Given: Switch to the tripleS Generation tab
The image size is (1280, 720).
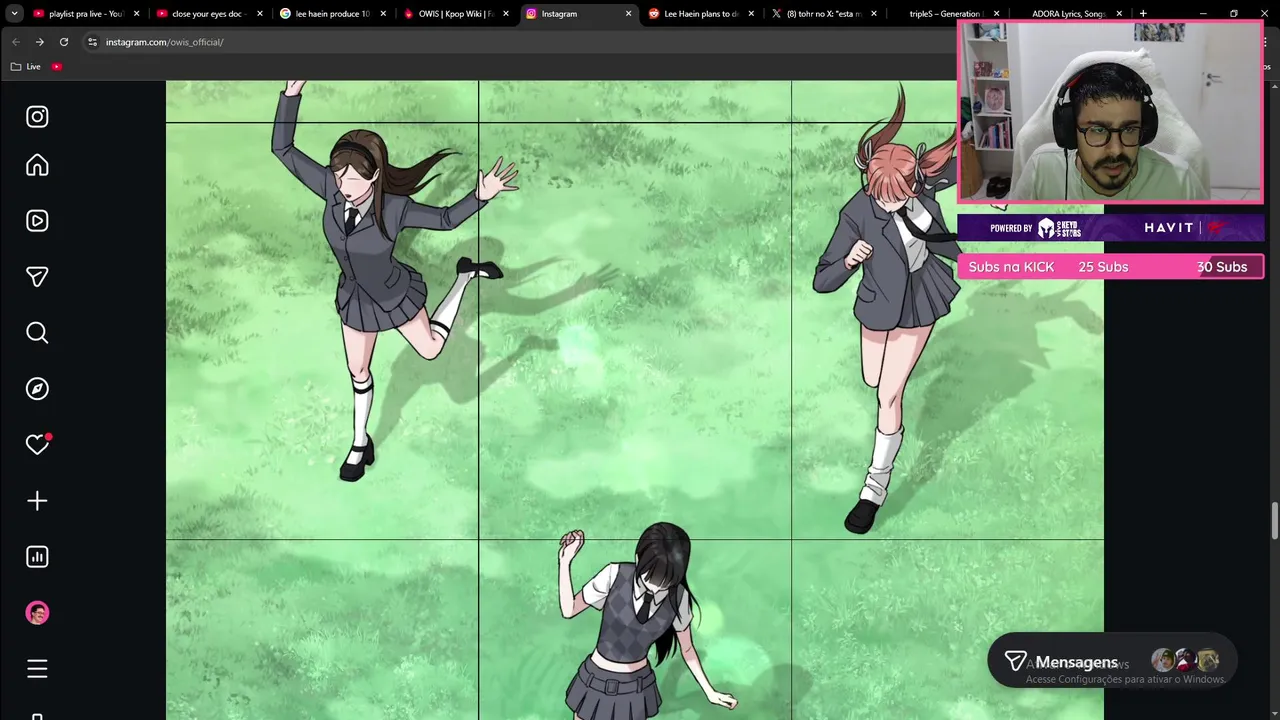Looking at the screenshot, I should point(947,14).
